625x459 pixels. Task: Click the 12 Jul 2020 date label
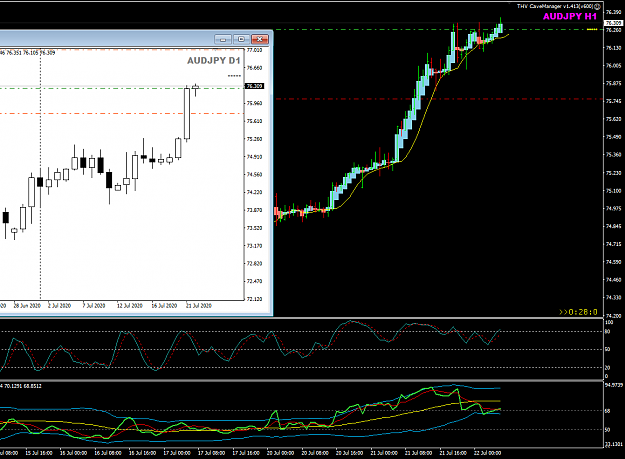pos(130,306)
